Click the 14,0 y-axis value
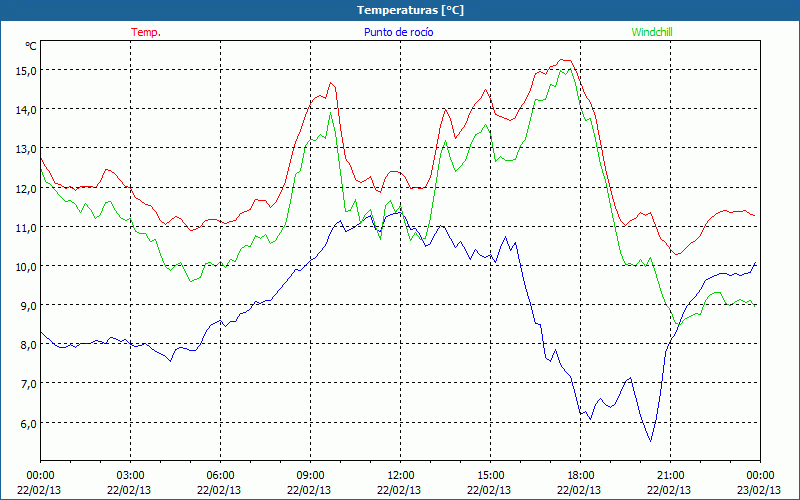800x500 pixels. [25, 110]
